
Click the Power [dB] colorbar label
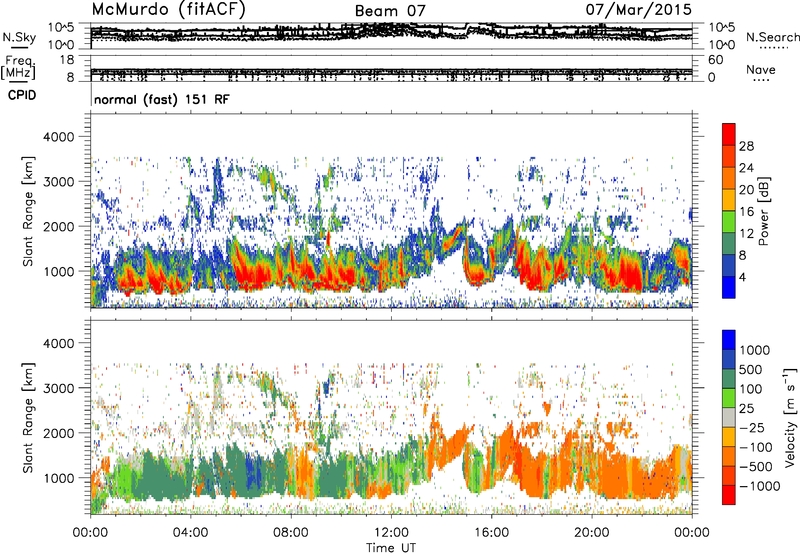tap(763, 211)
